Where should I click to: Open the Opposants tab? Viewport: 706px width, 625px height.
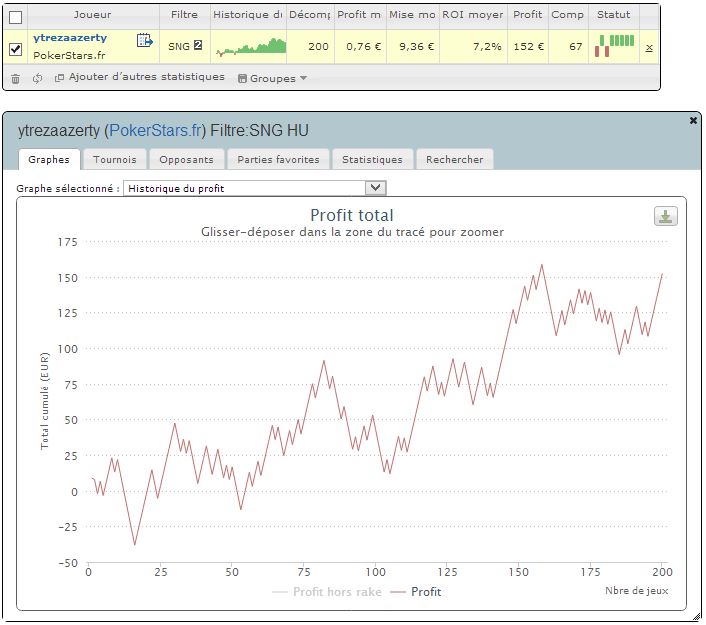186,159
